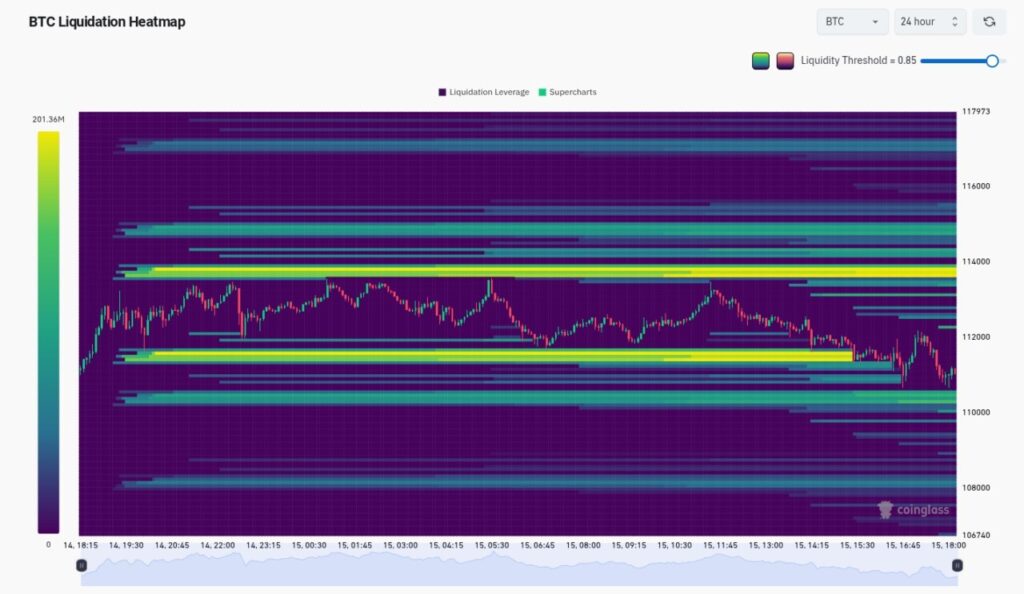The height and width of the screenshot is (594, 1024).
Task: Open the 24 hour timeframe selector
Action: click(925, 21)
